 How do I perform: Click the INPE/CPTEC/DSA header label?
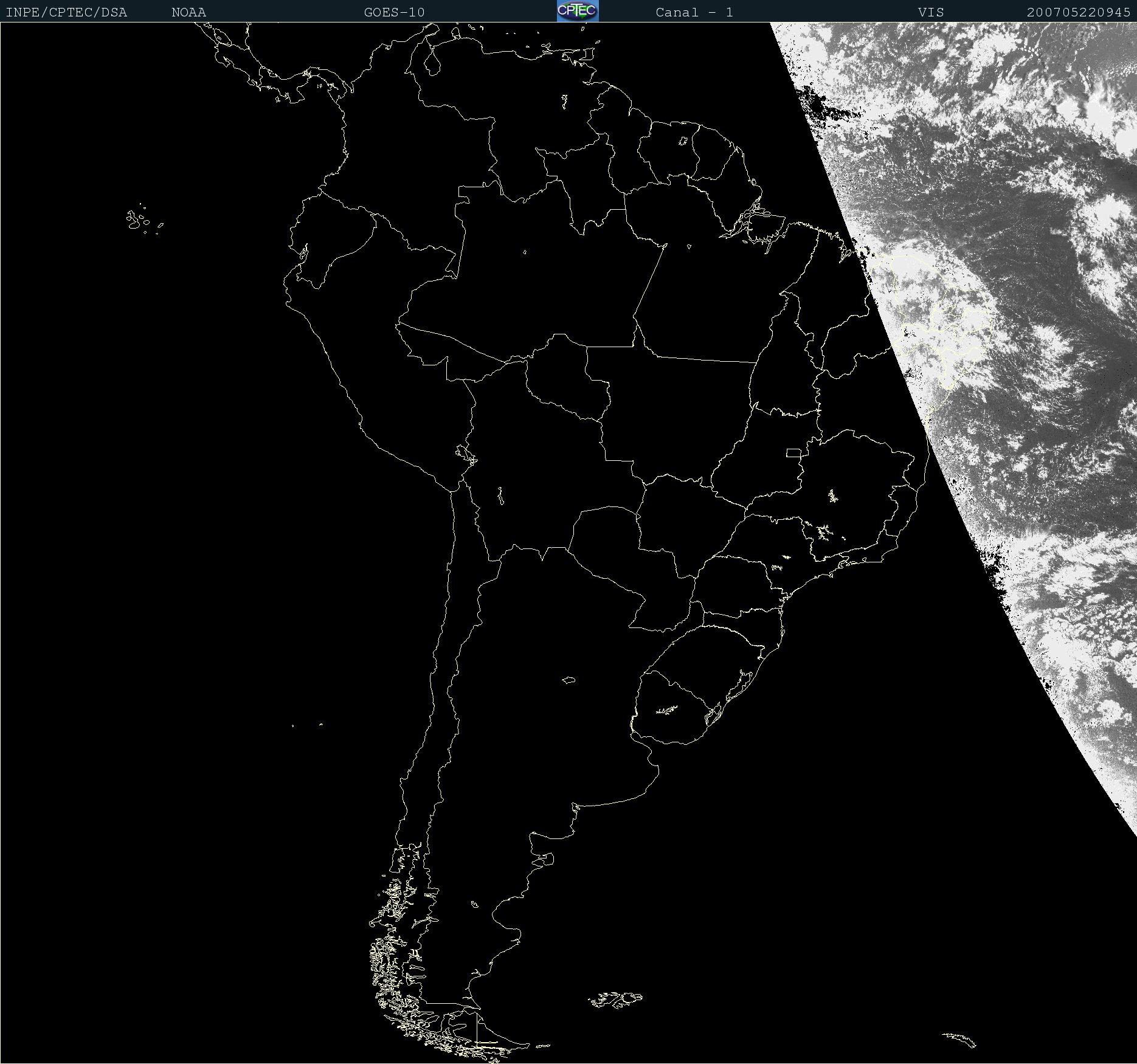click(66, 12)
